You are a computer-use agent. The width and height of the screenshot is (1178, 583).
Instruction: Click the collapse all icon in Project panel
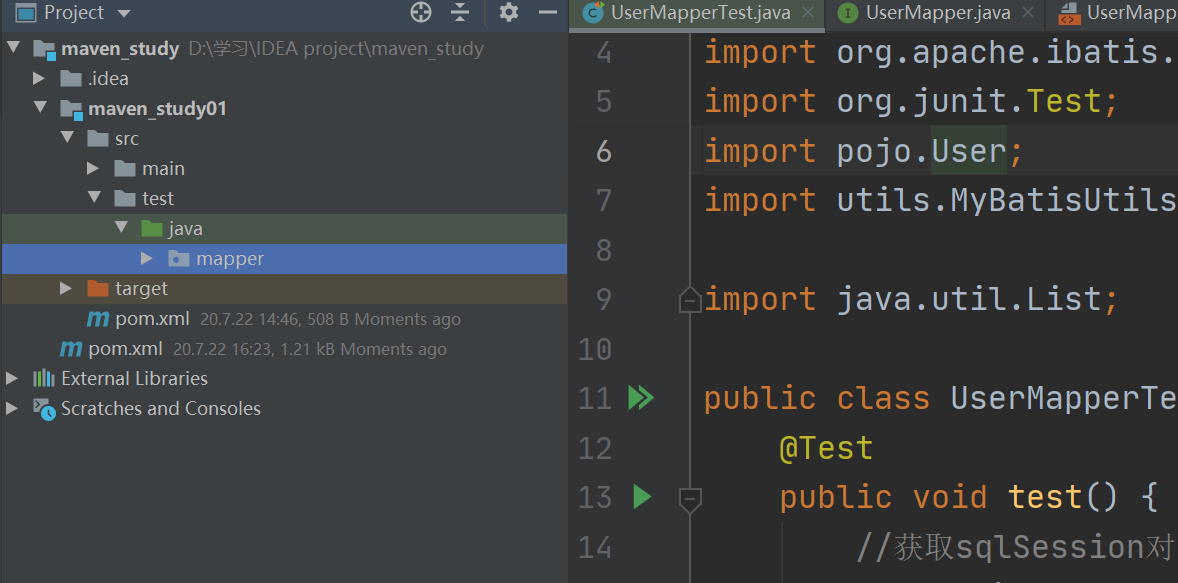tap(460, 12)
